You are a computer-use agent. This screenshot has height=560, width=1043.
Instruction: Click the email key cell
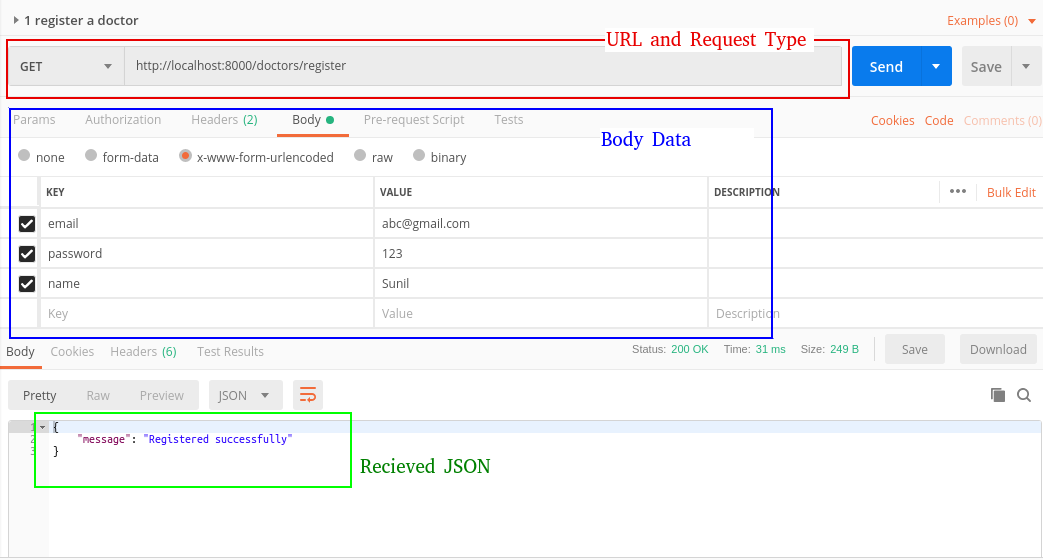(x=207, y=223)
